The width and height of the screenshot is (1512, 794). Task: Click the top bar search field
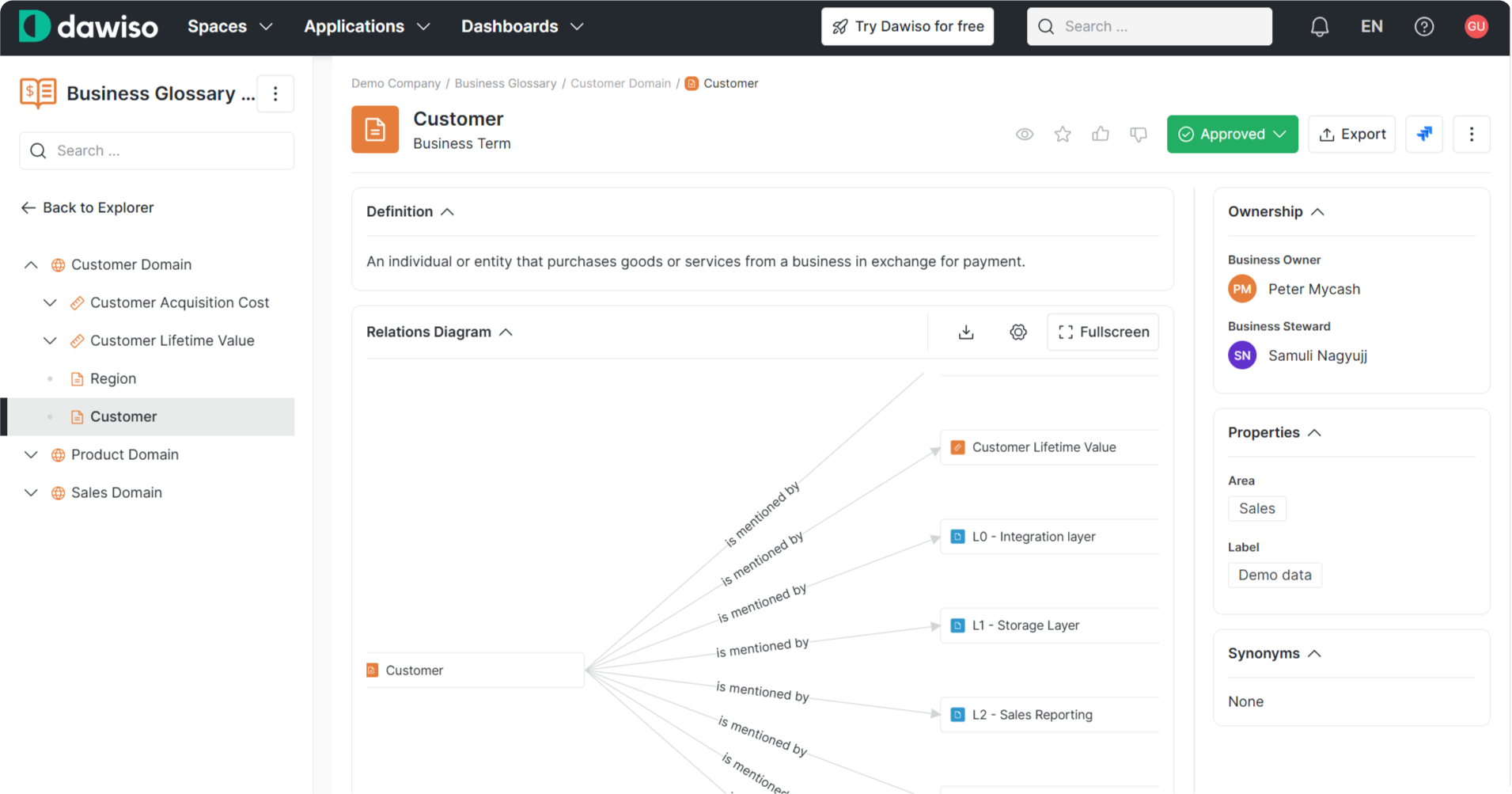(1149, 27)
